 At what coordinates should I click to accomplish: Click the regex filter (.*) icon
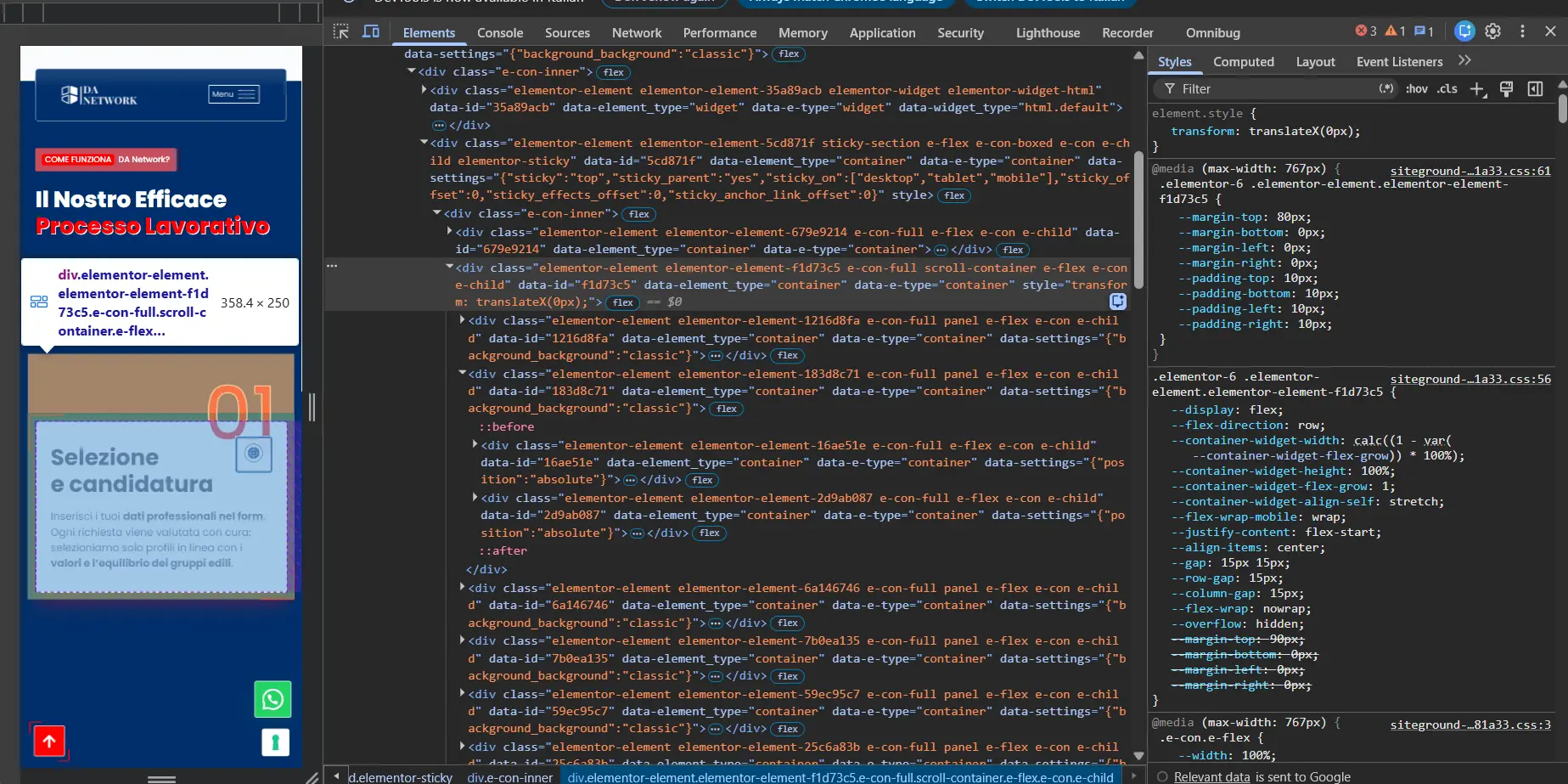coord(1386,88)
